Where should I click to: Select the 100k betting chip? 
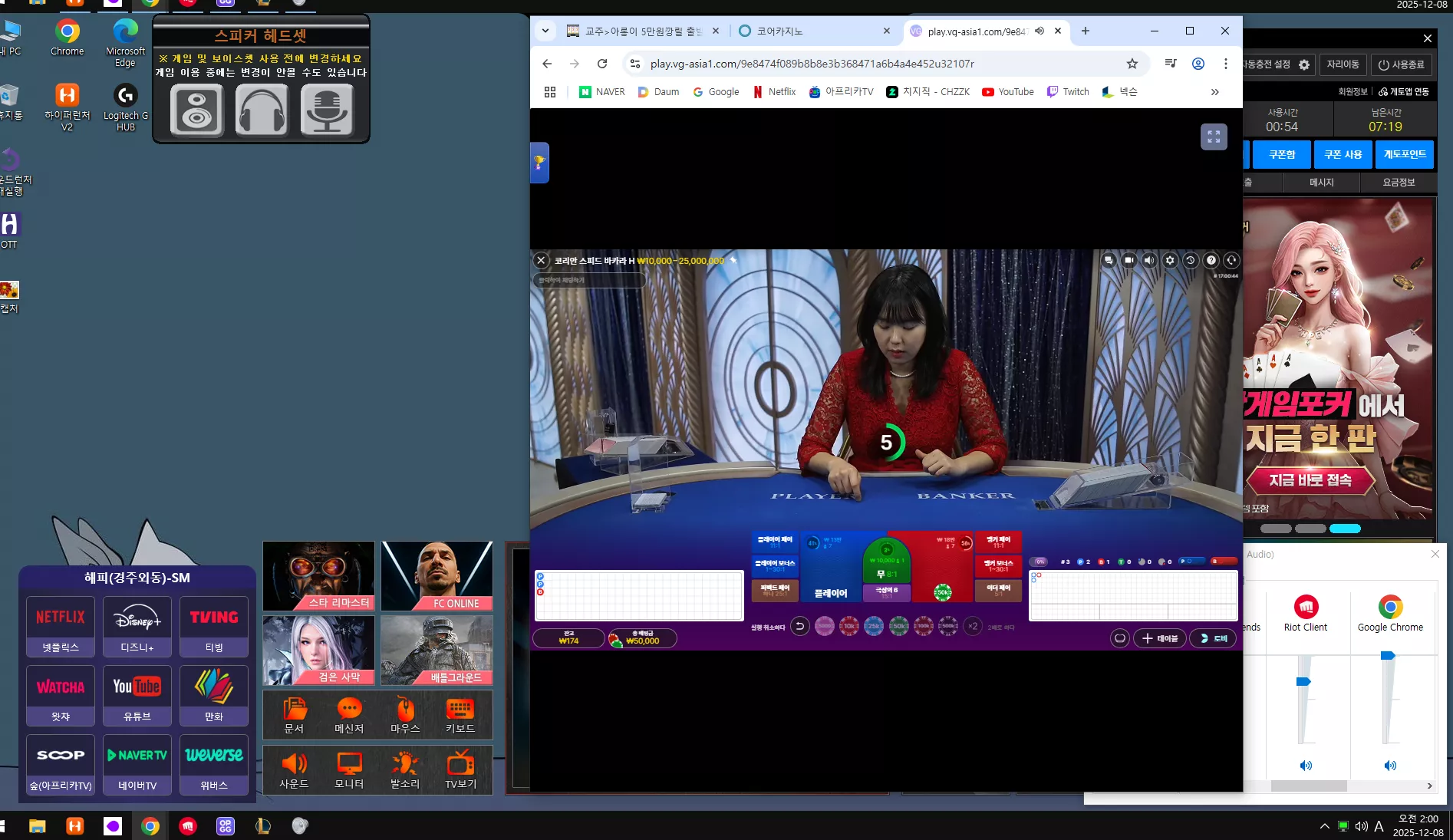point(924,626)
